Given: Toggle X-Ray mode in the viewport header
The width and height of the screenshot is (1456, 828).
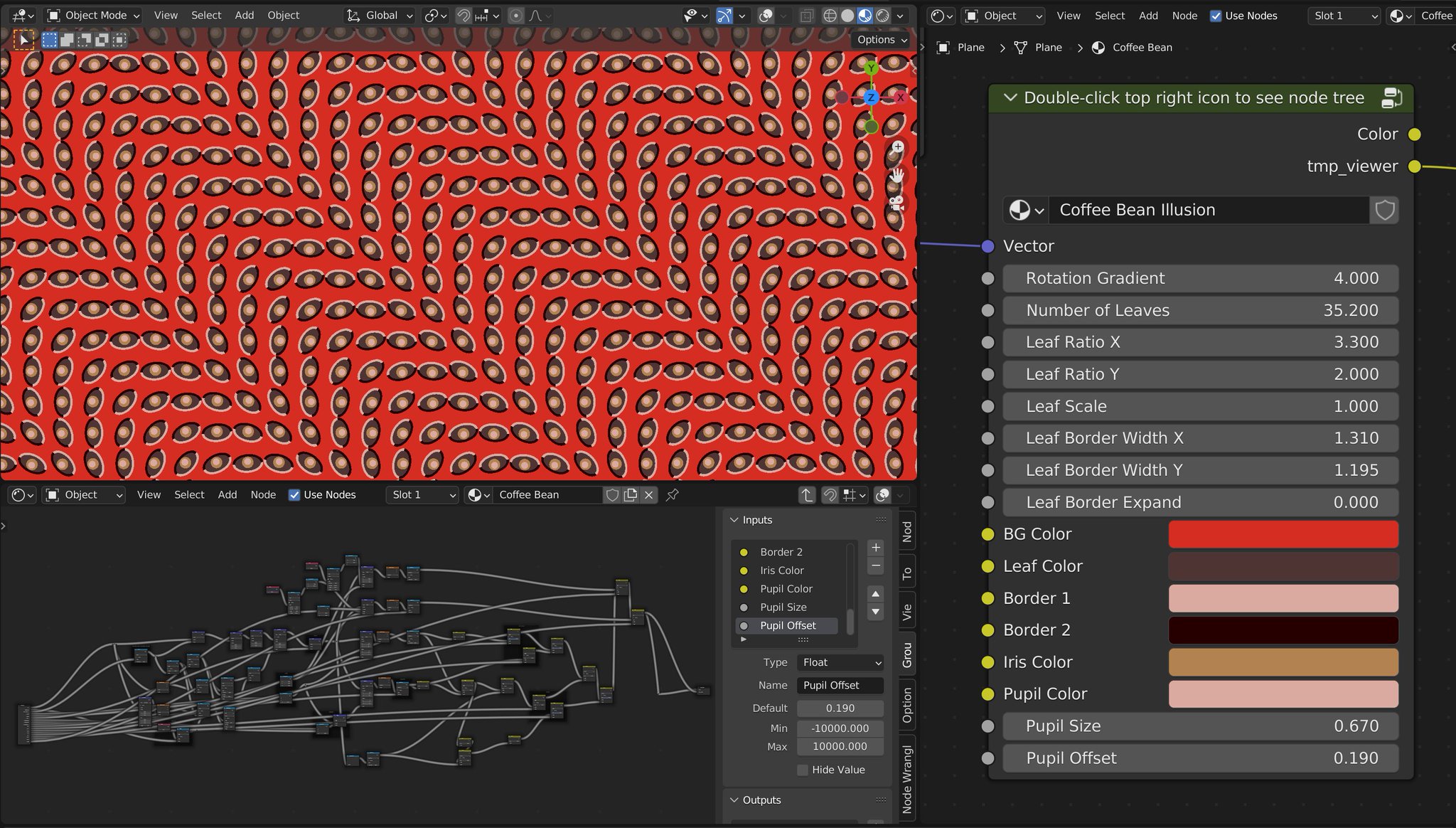Looking at the screenshot, I should pos(807,15).
